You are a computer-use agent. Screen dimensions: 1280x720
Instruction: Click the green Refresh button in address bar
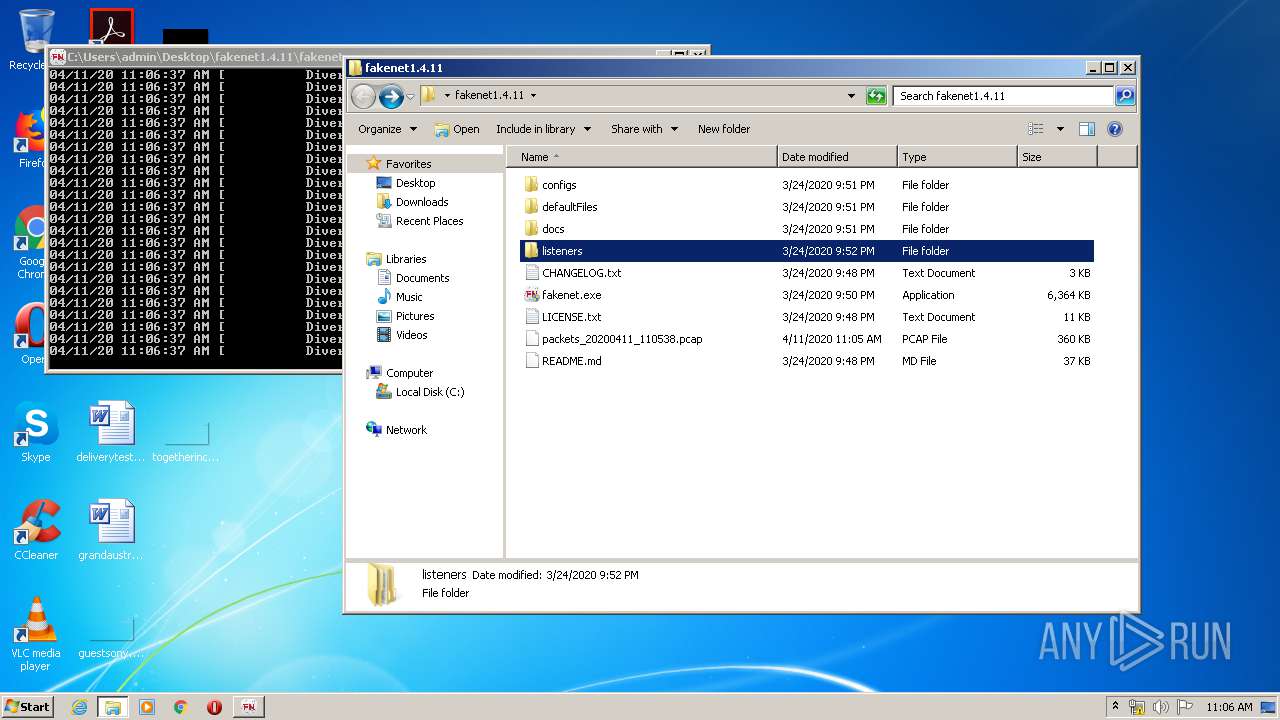[x=876, y=96]
